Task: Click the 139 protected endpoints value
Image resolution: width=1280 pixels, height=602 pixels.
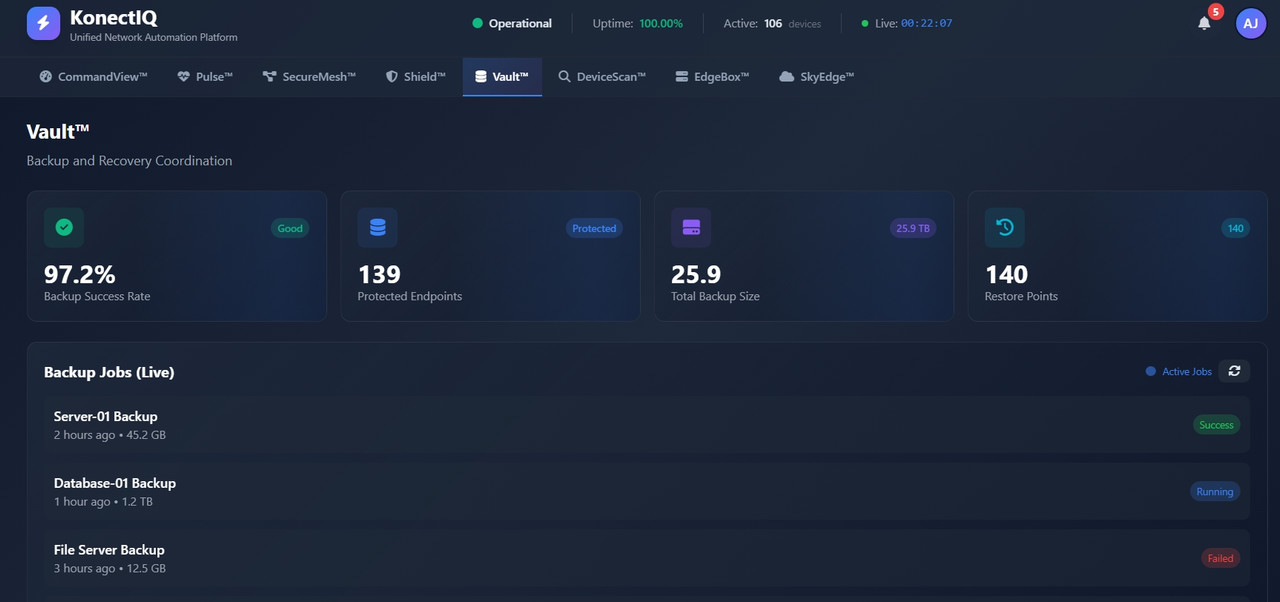Action: click(x=379, y=274)
